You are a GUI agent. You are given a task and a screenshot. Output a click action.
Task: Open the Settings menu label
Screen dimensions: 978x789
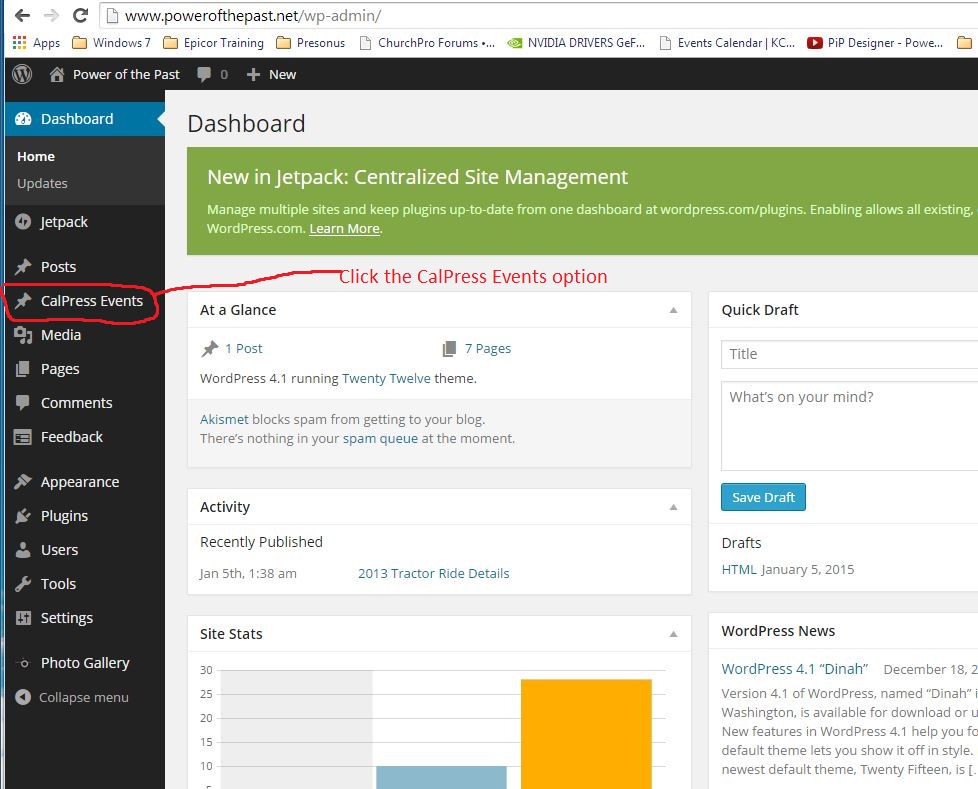pos(67,618)
